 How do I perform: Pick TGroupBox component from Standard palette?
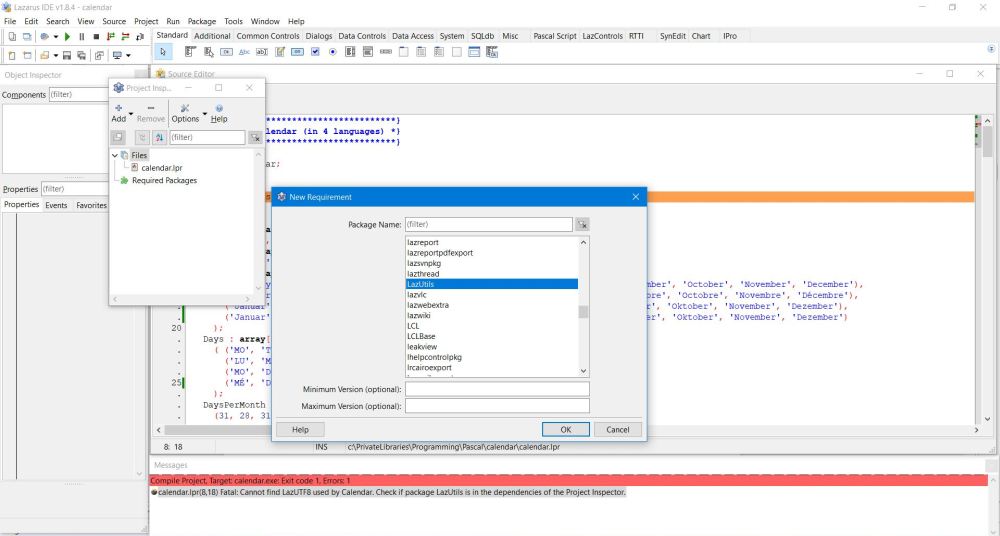(403, 52)
